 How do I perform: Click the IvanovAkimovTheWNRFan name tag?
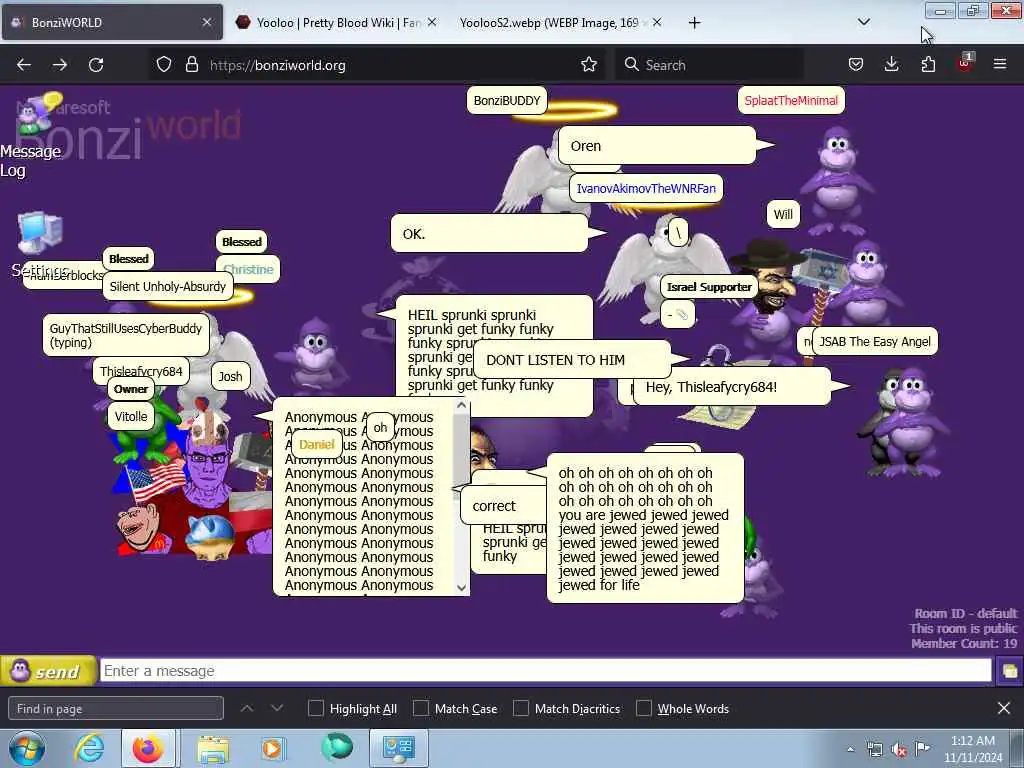(646, 188)
